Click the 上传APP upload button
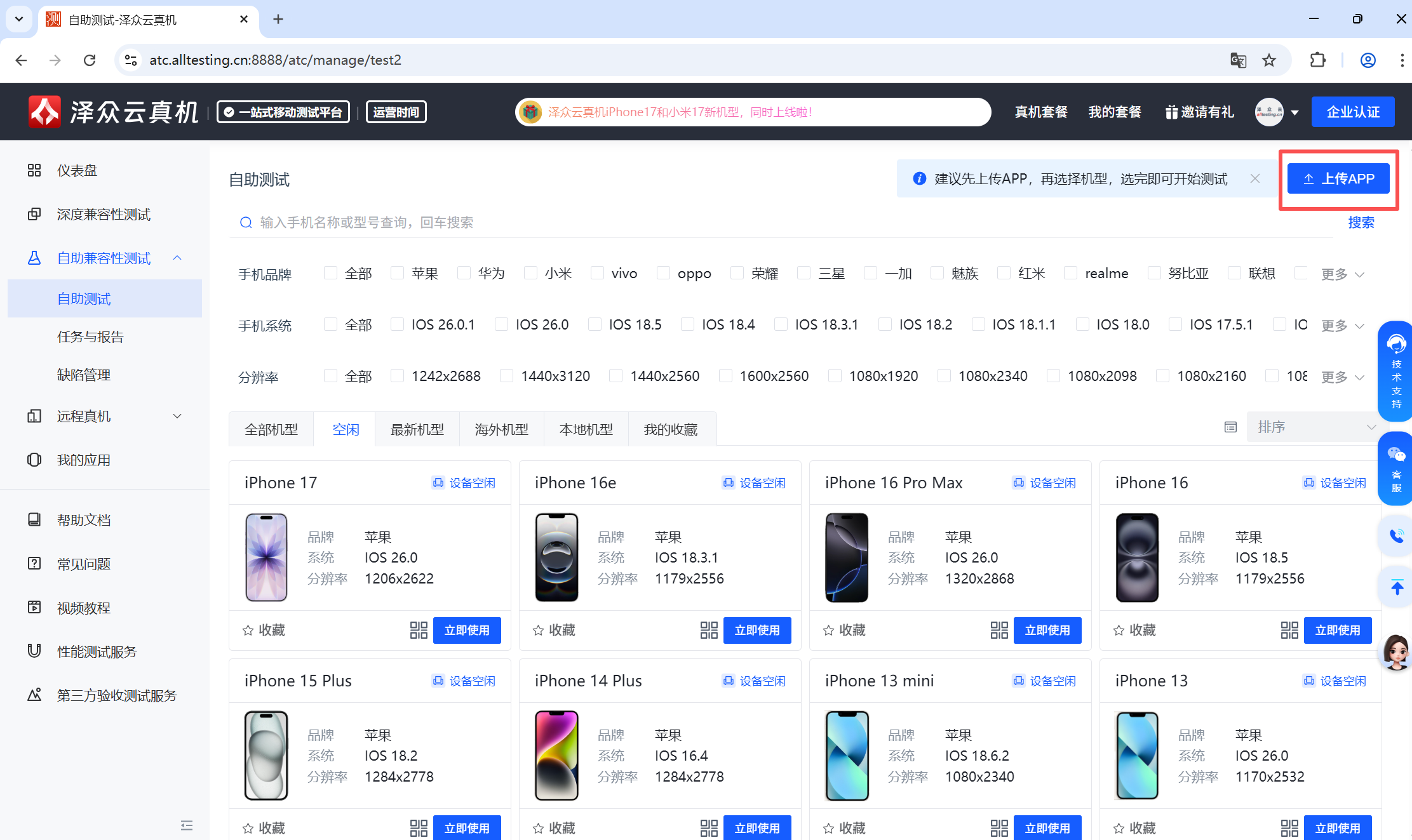Viewport: 1412px width, 840px height. 1338,179
